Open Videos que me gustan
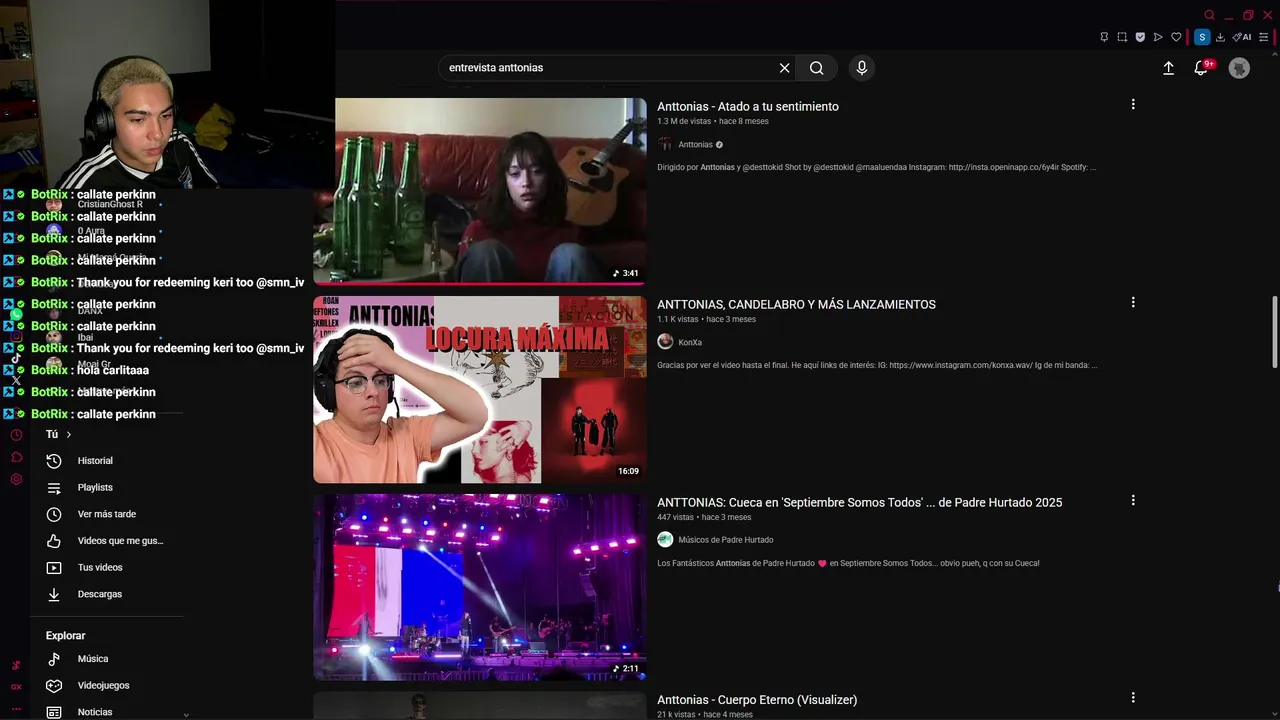This screenshot has width=1280, height=720. click(120, 541)
